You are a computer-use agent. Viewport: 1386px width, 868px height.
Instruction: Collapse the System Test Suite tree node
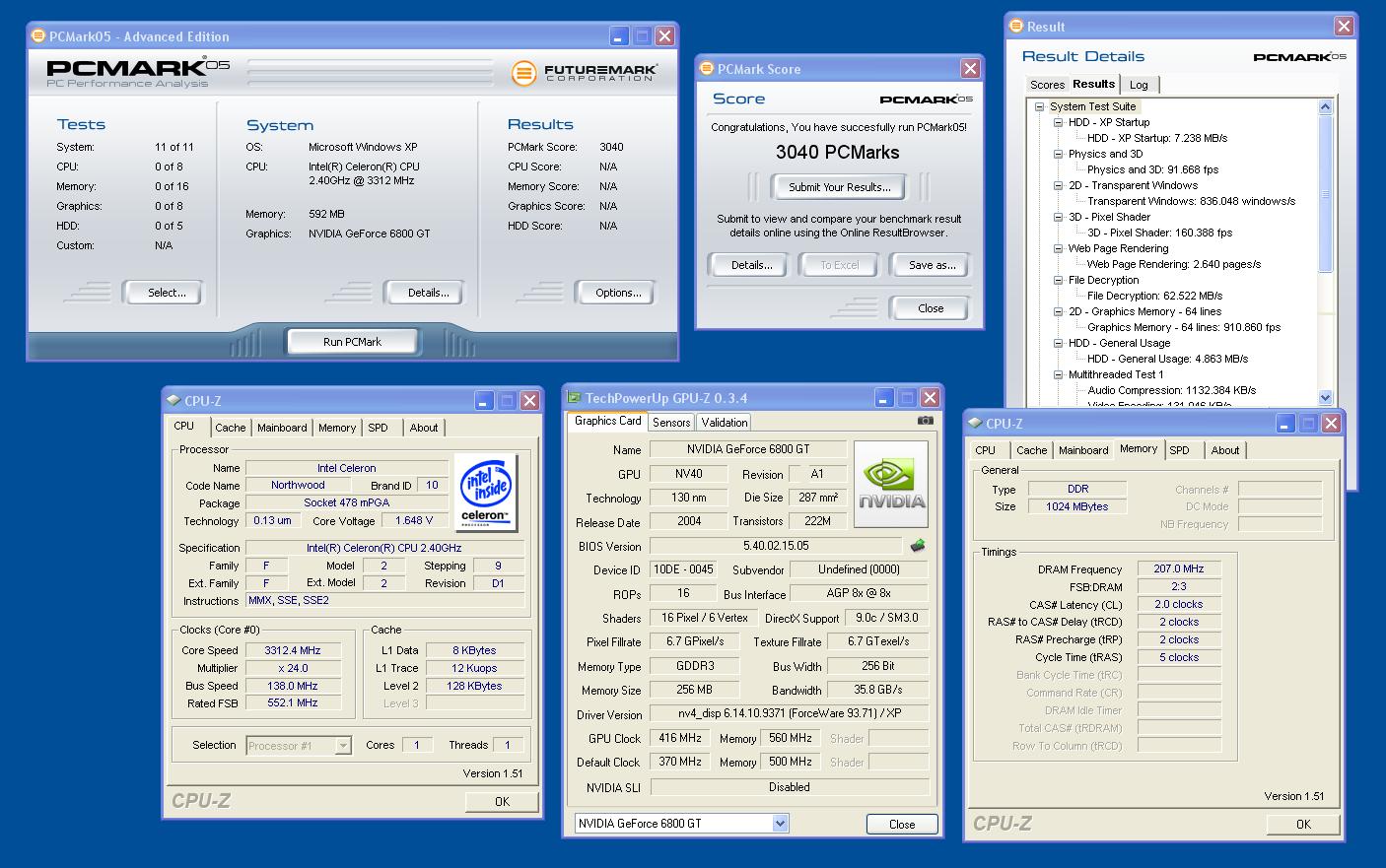point(1039,106)
